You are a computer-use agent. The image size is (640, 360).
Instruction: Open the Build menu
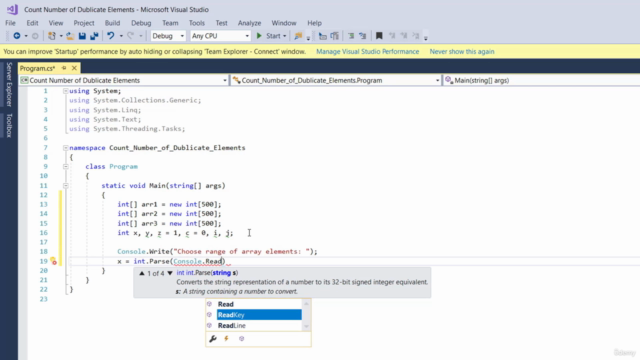point(112,23)
